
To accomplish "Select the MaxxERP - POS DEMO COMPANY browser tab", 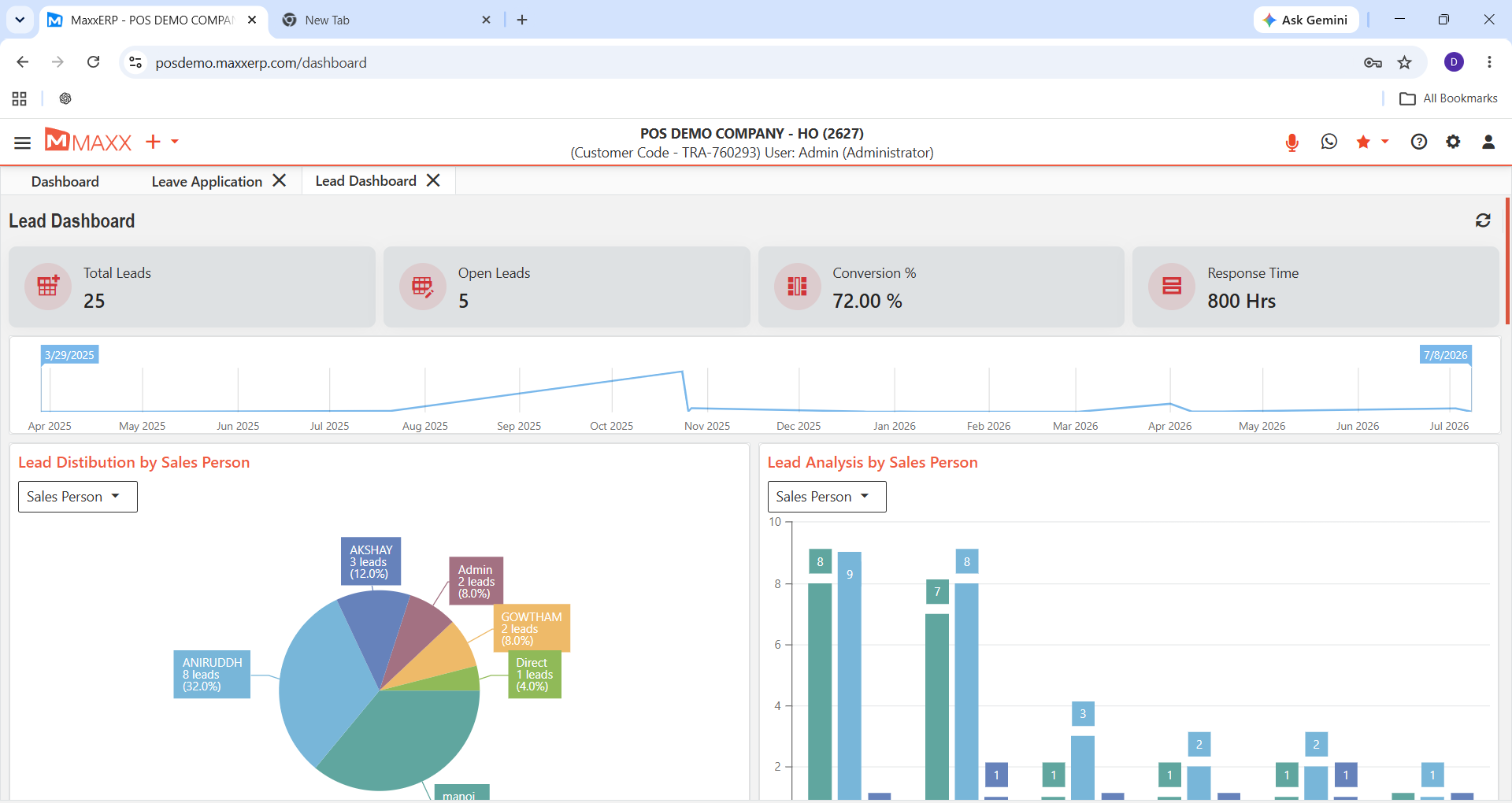I will pos(153,20).
